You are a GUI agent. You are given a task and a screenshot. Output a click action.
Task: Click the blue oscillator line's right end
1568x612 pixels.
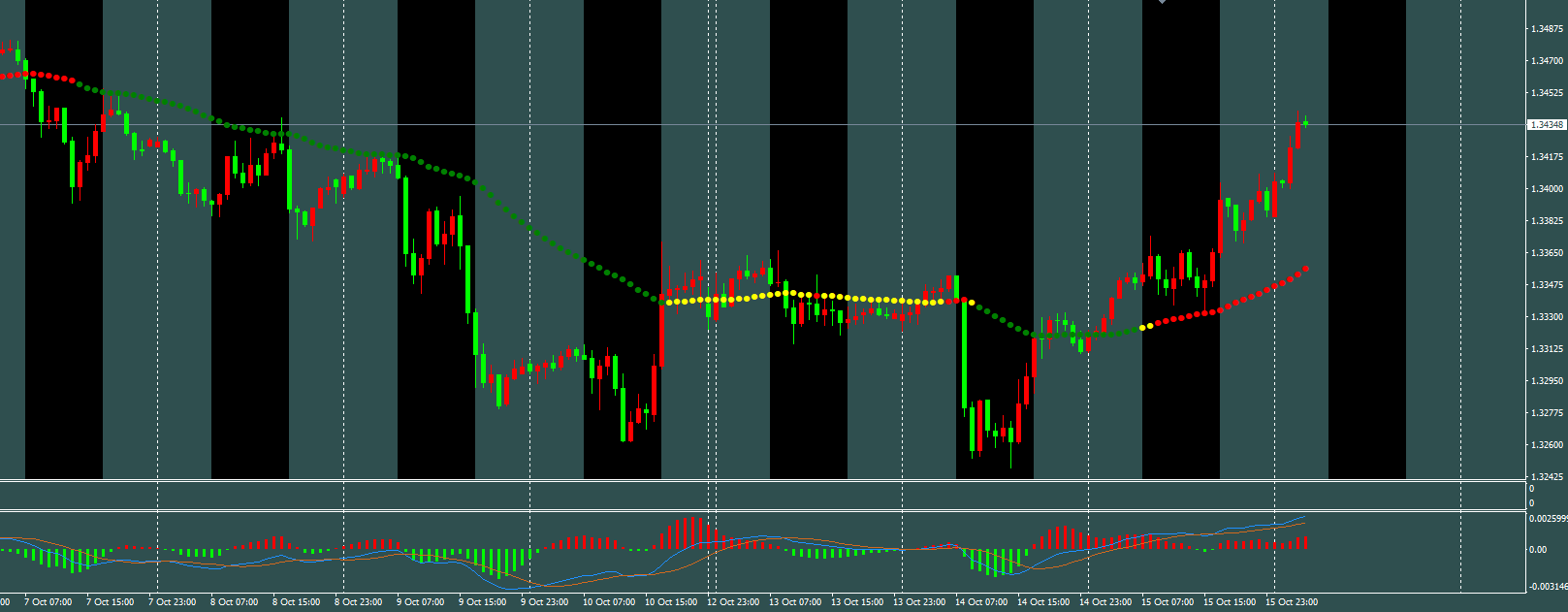pos(1304,517)
